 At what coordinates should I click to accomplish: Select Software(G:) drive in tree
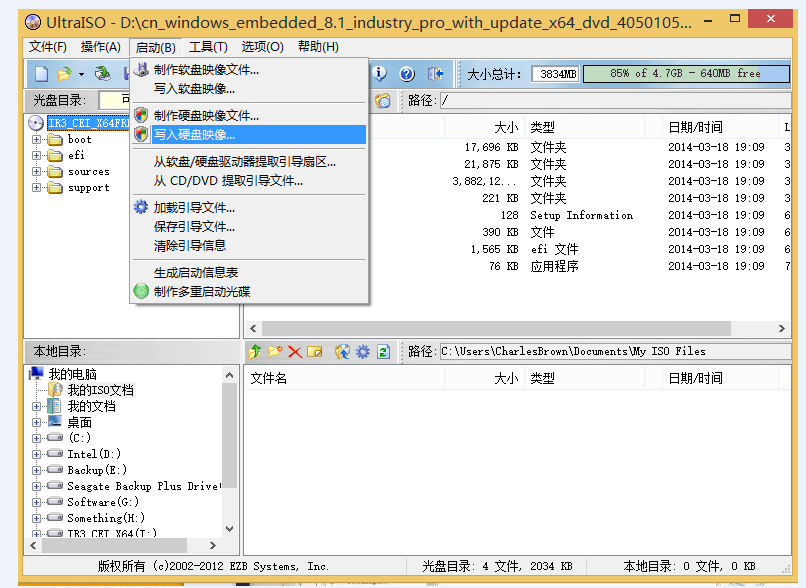[103, 502]
